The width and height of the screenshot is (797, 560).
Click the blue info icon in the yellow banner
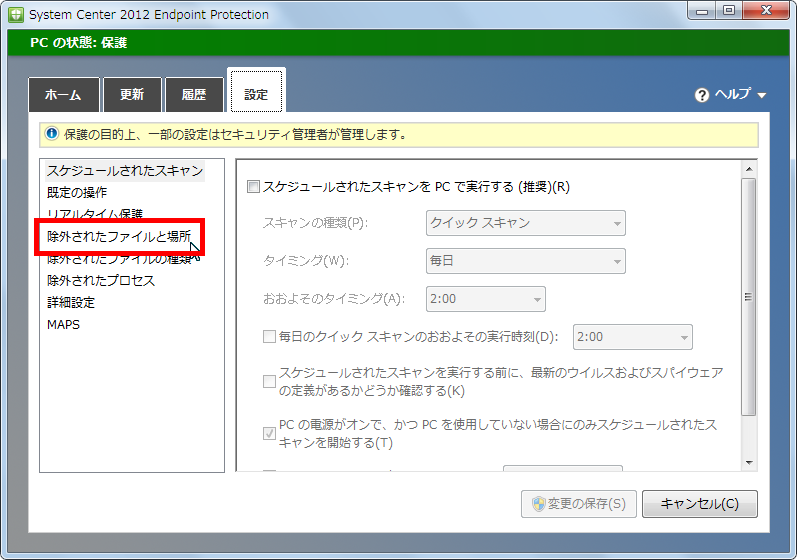pyautogui.click(x=52, y=134)
